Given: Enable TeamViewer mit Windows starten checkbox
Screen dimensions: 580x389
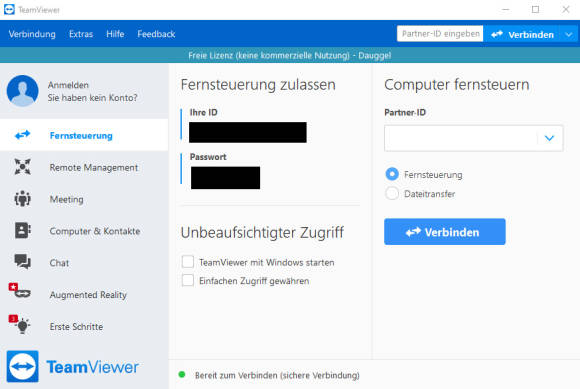Looking at the screenshot, I should click(x=188, y=261).
